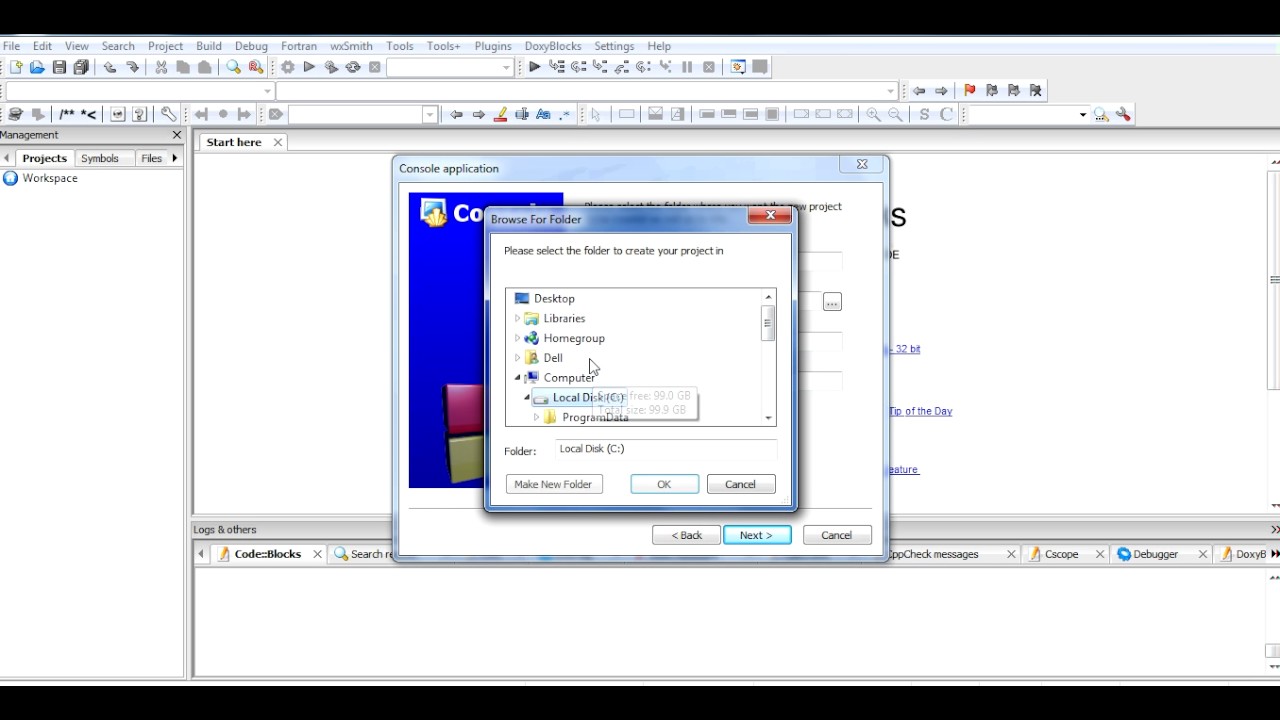Open the Debug menu

251,46
